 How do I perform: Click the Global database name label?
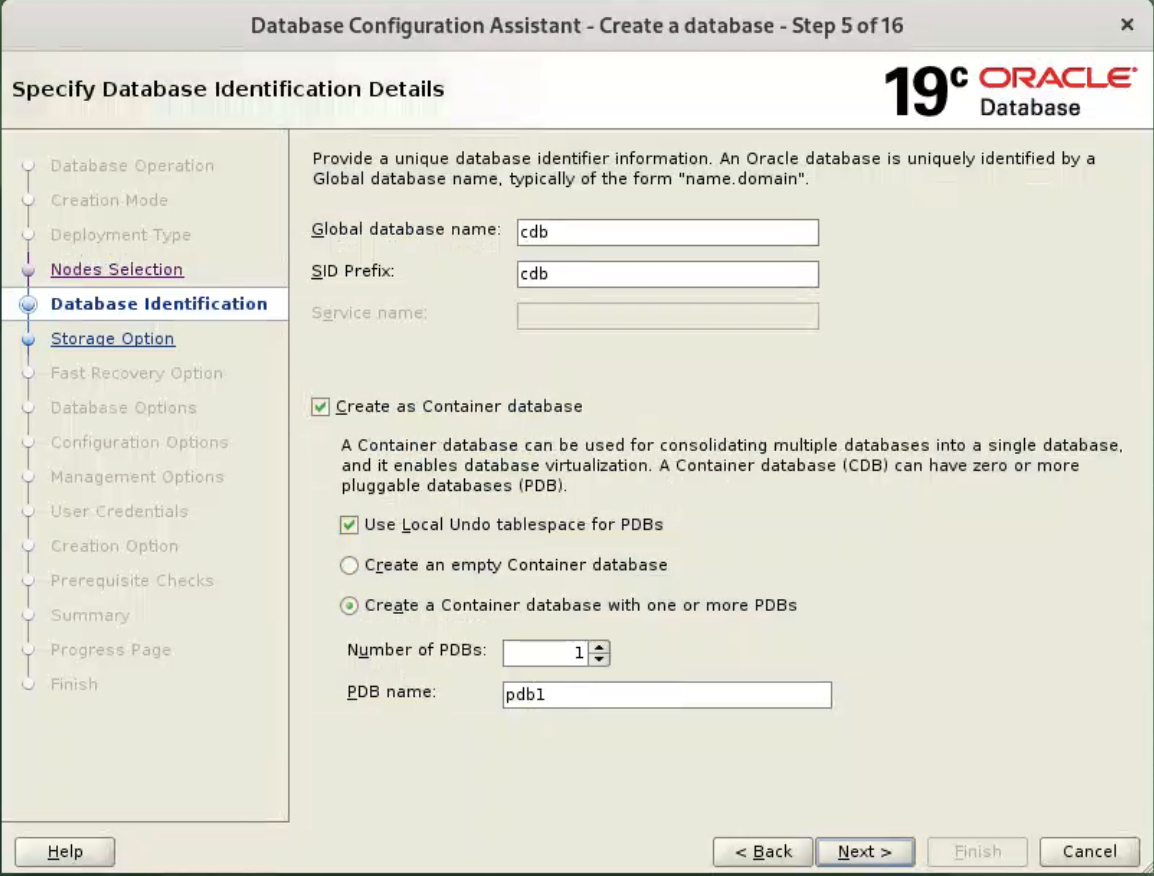[x=406, y=230]
